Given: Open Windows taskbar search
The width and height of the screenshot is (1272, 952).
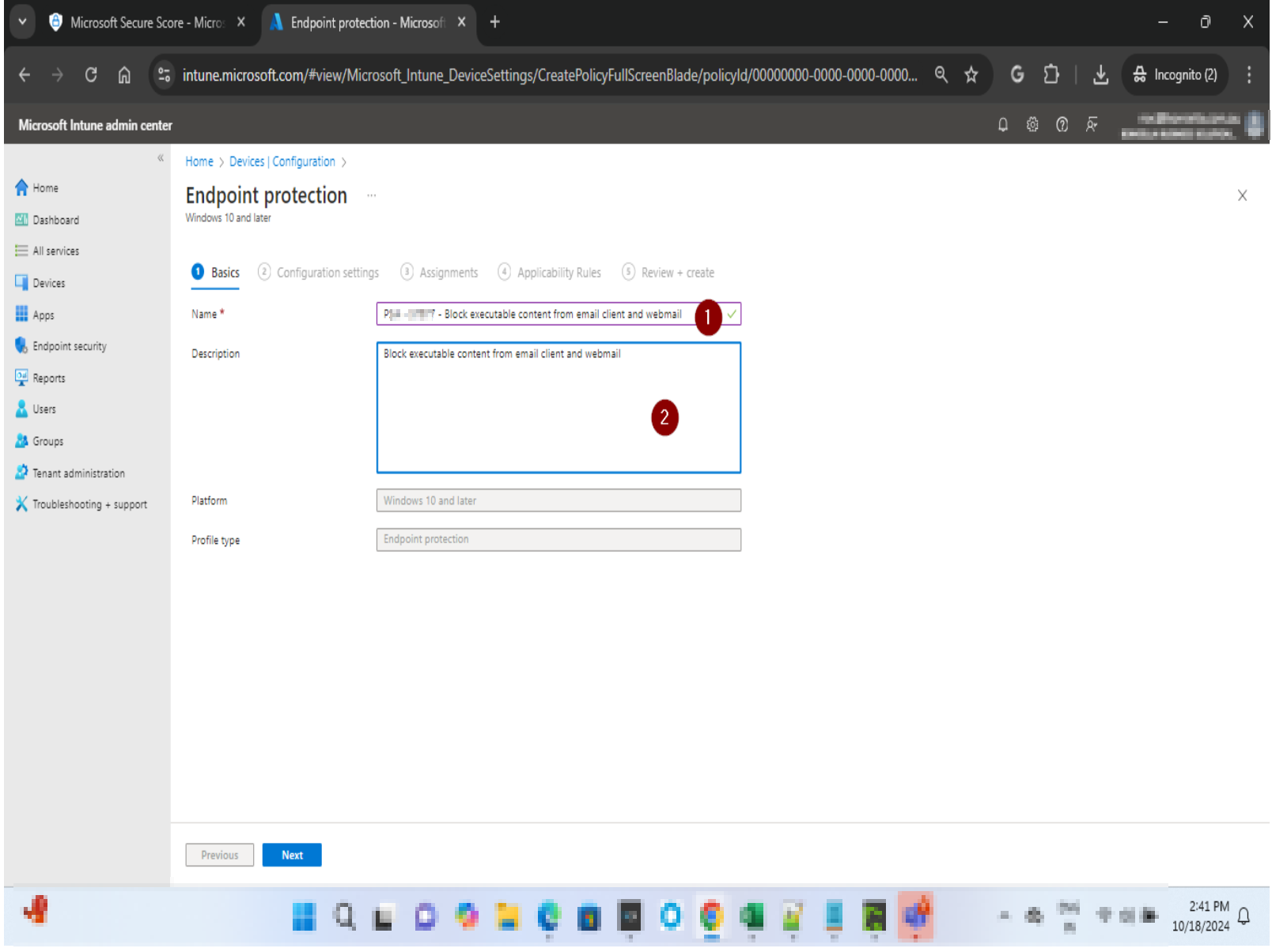Looking at the screenshot, I should coord(344,916).
